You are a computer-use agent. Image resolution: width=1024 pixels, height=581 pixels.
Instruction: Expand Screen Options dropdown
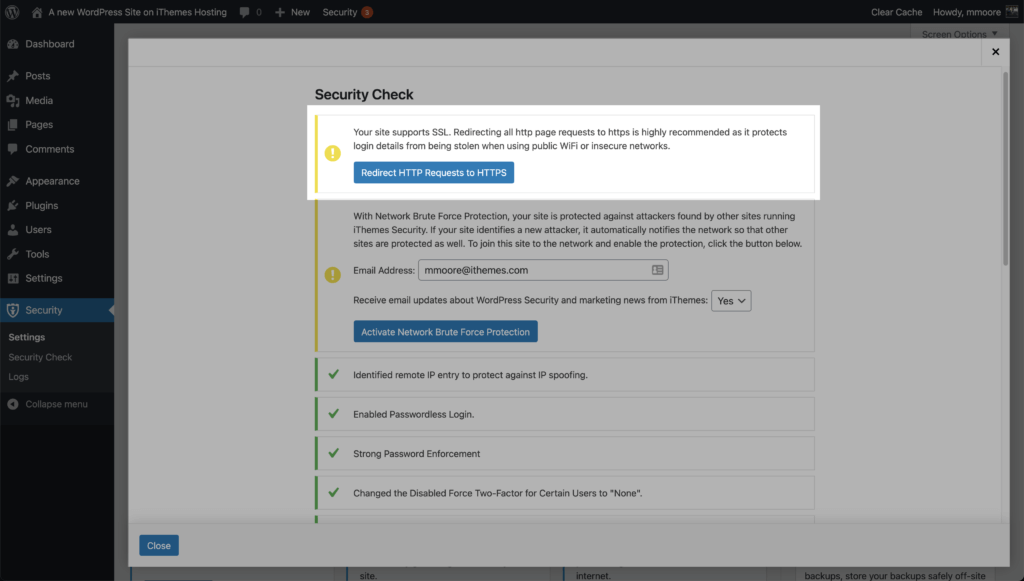(x=959, y=34)
